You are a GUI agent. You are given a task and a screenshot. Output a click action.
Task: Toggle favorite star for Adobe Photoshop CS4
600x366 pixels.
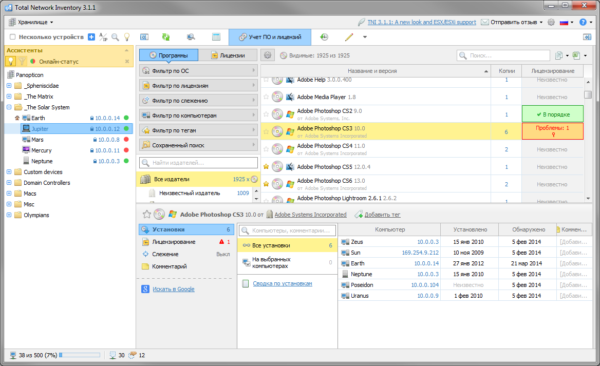[266, 149]
